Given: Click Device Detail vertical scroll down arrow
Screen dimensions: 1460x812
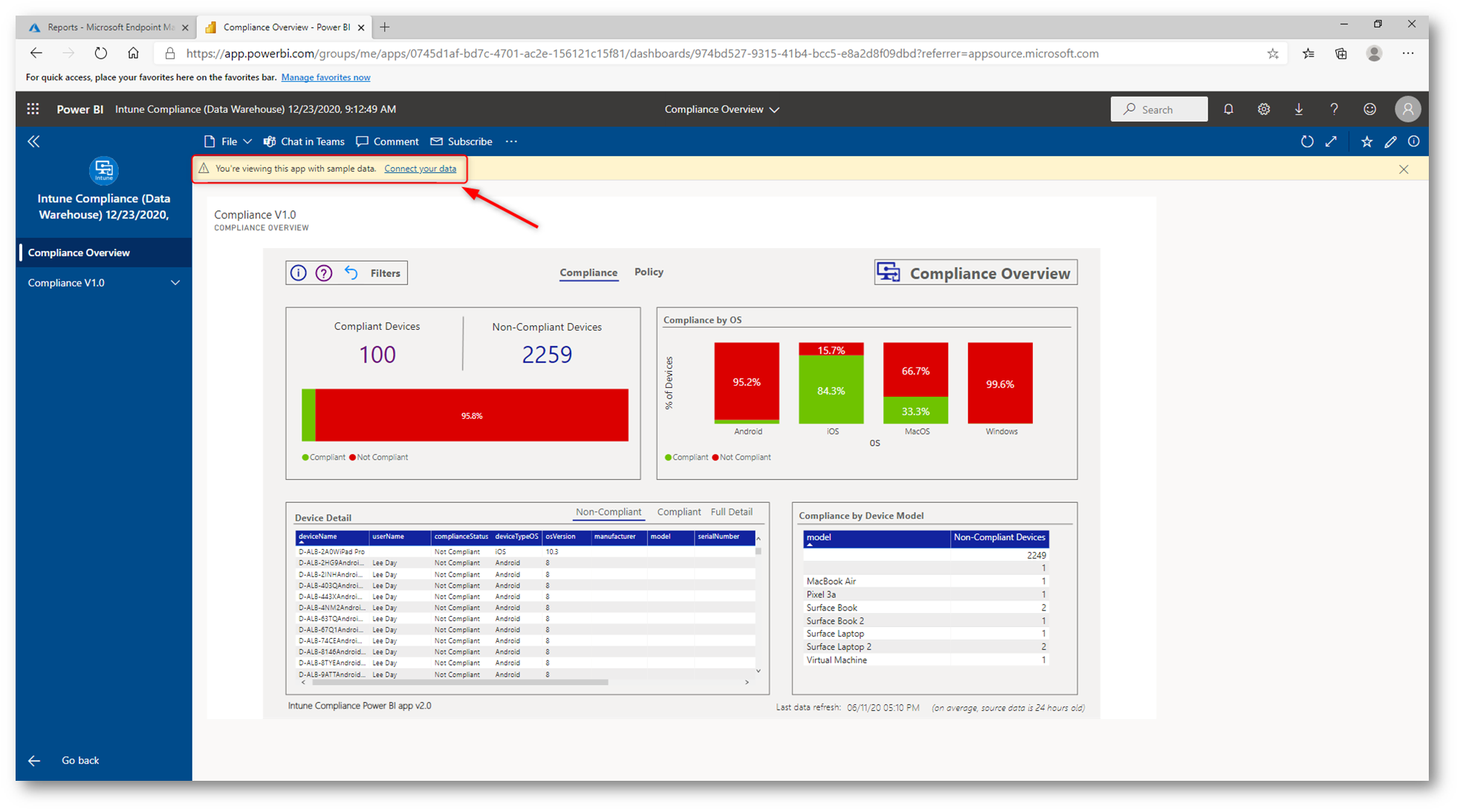Looking at the screenshot, I should [758, 671].
